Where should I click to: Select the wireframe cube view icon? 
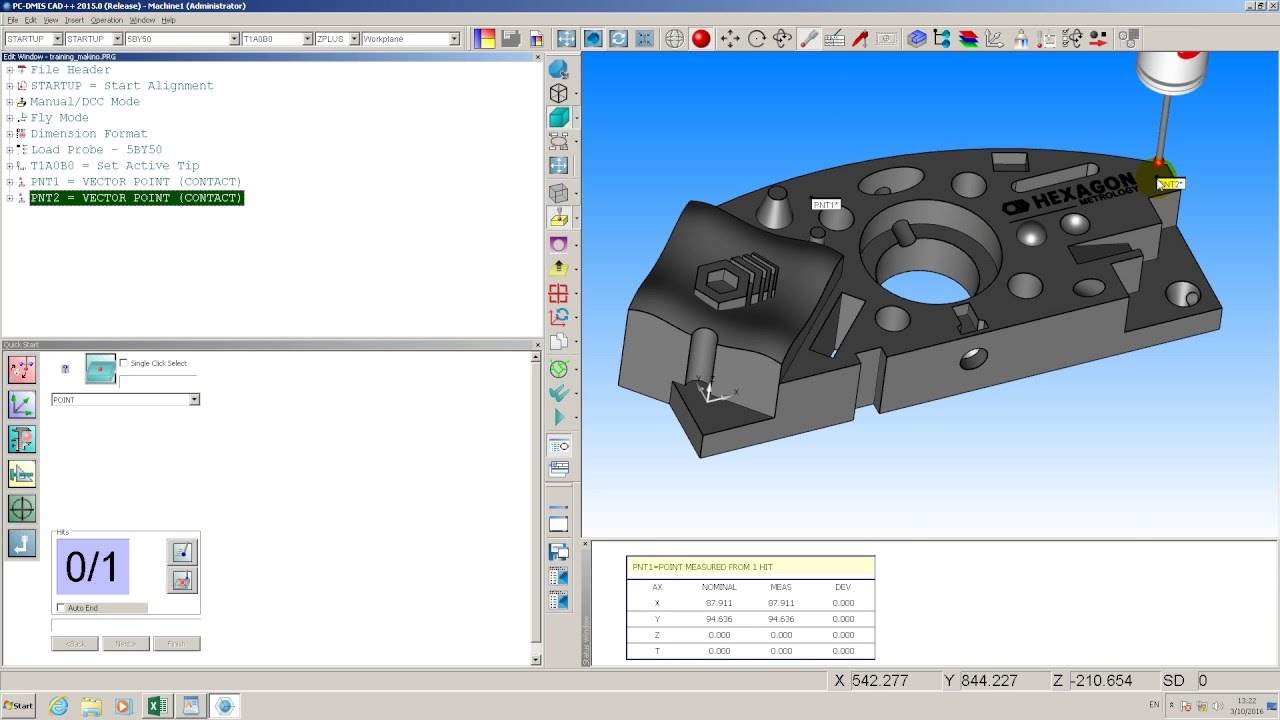pos(559,93)
